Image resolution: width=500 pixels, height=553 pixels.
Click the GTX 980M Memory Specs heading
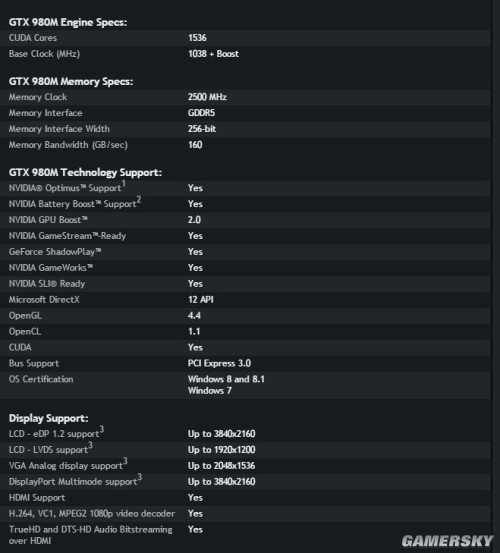[71, 81]
